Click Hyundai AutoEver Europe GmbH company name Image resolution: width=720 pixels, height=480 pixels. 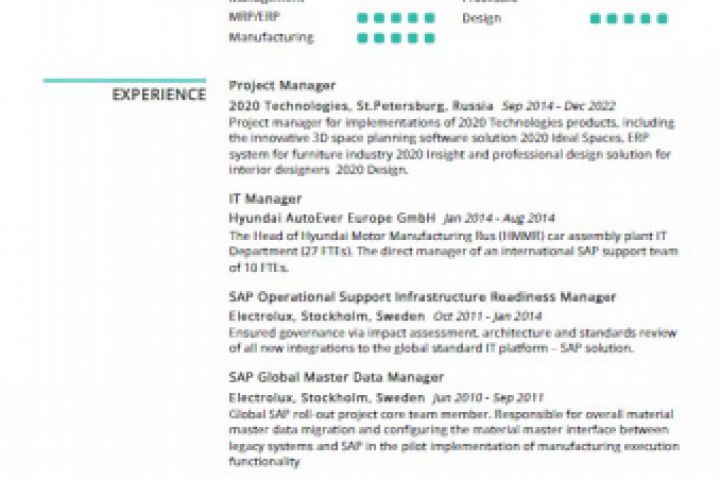[332, 217]
